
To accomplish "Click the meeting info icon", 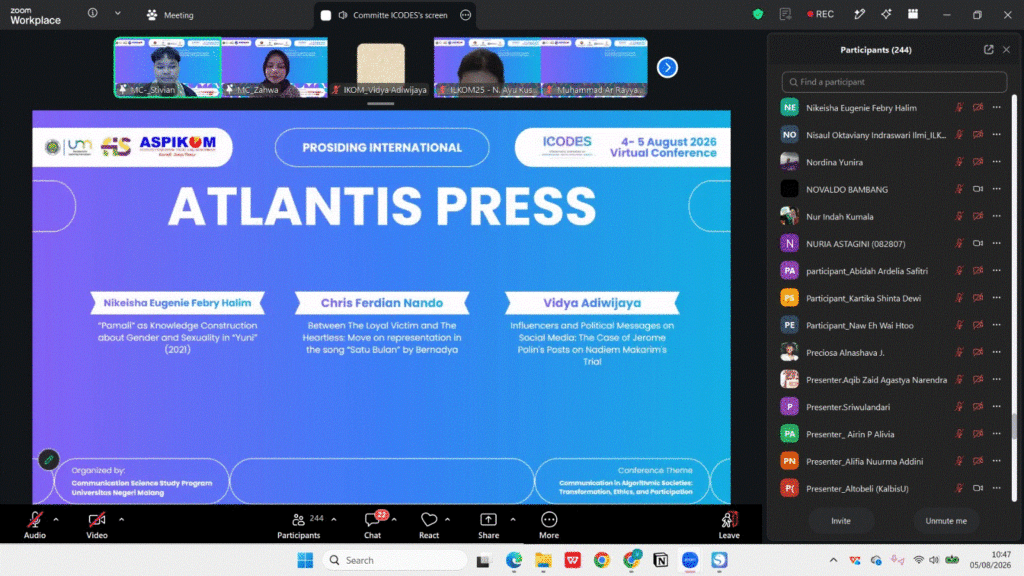I will (x=93, y=13).
